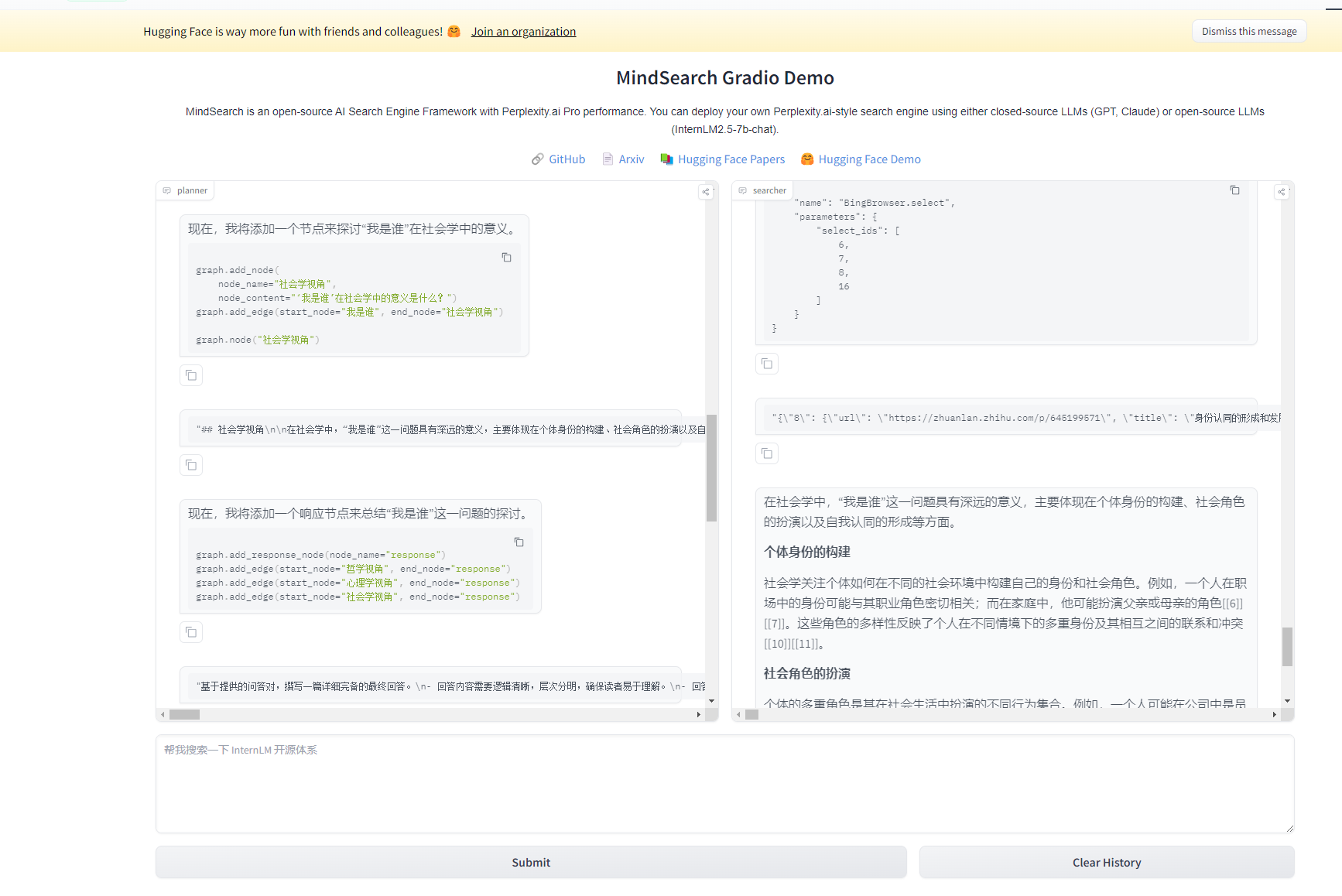Copy the planner message about 社会学视角 node

191,375
